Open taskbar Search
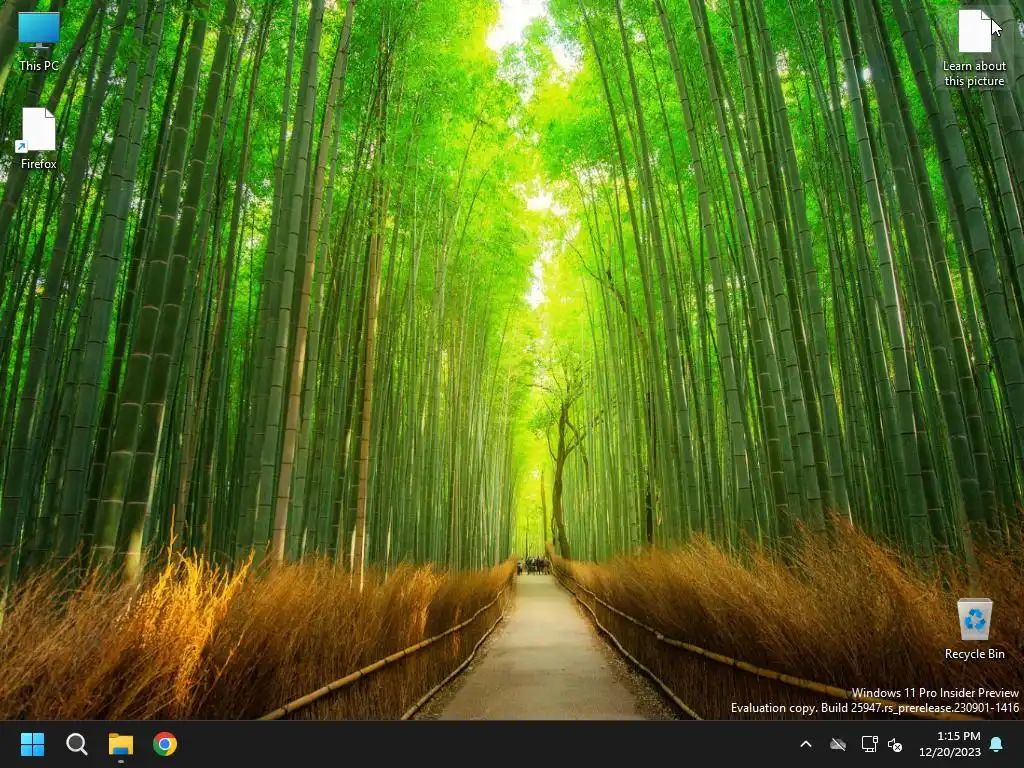Viewport: 1024px width, 768px height. [x=77, y=744]
